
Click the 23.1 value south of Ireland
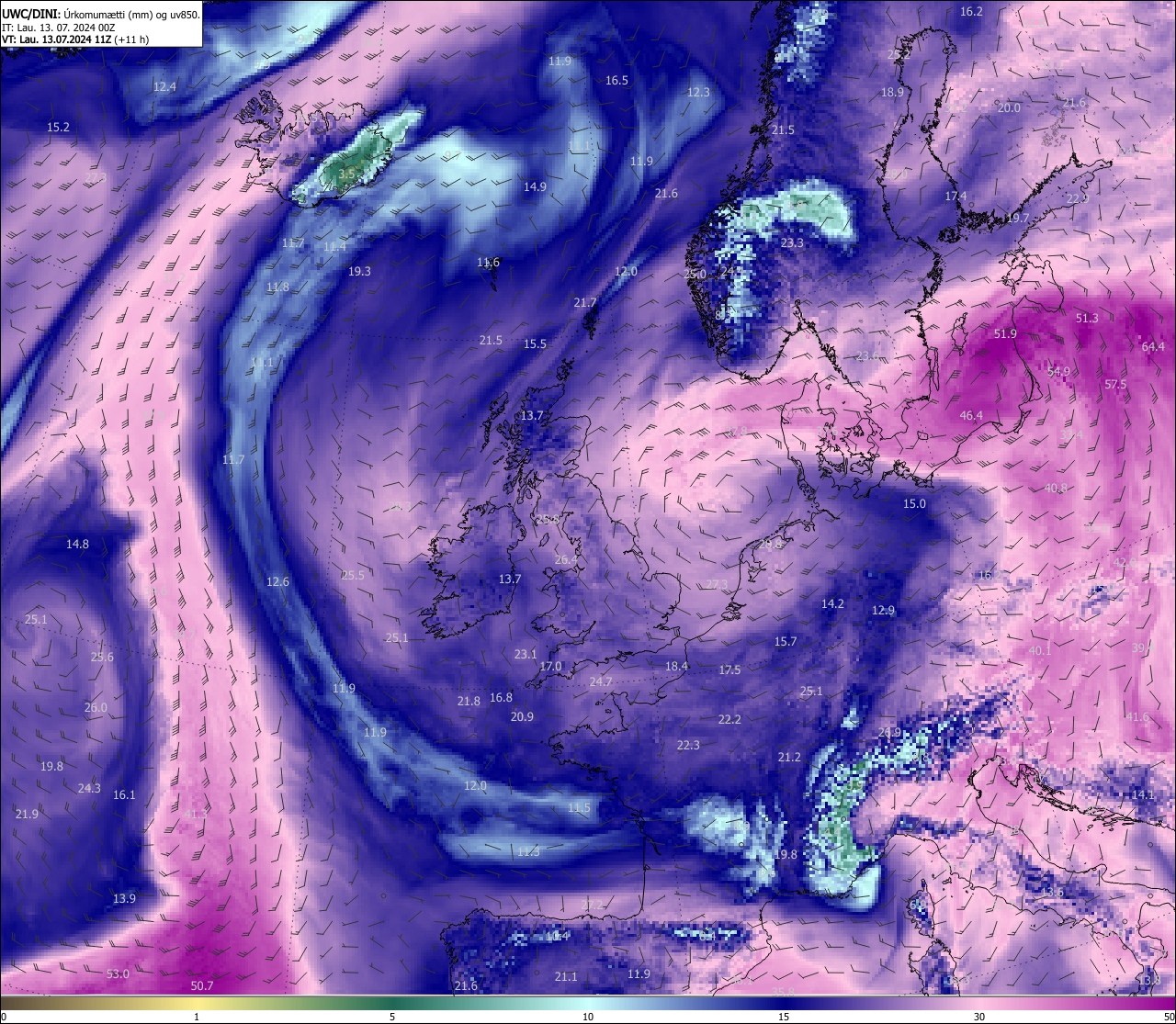[x=526, y=654]
